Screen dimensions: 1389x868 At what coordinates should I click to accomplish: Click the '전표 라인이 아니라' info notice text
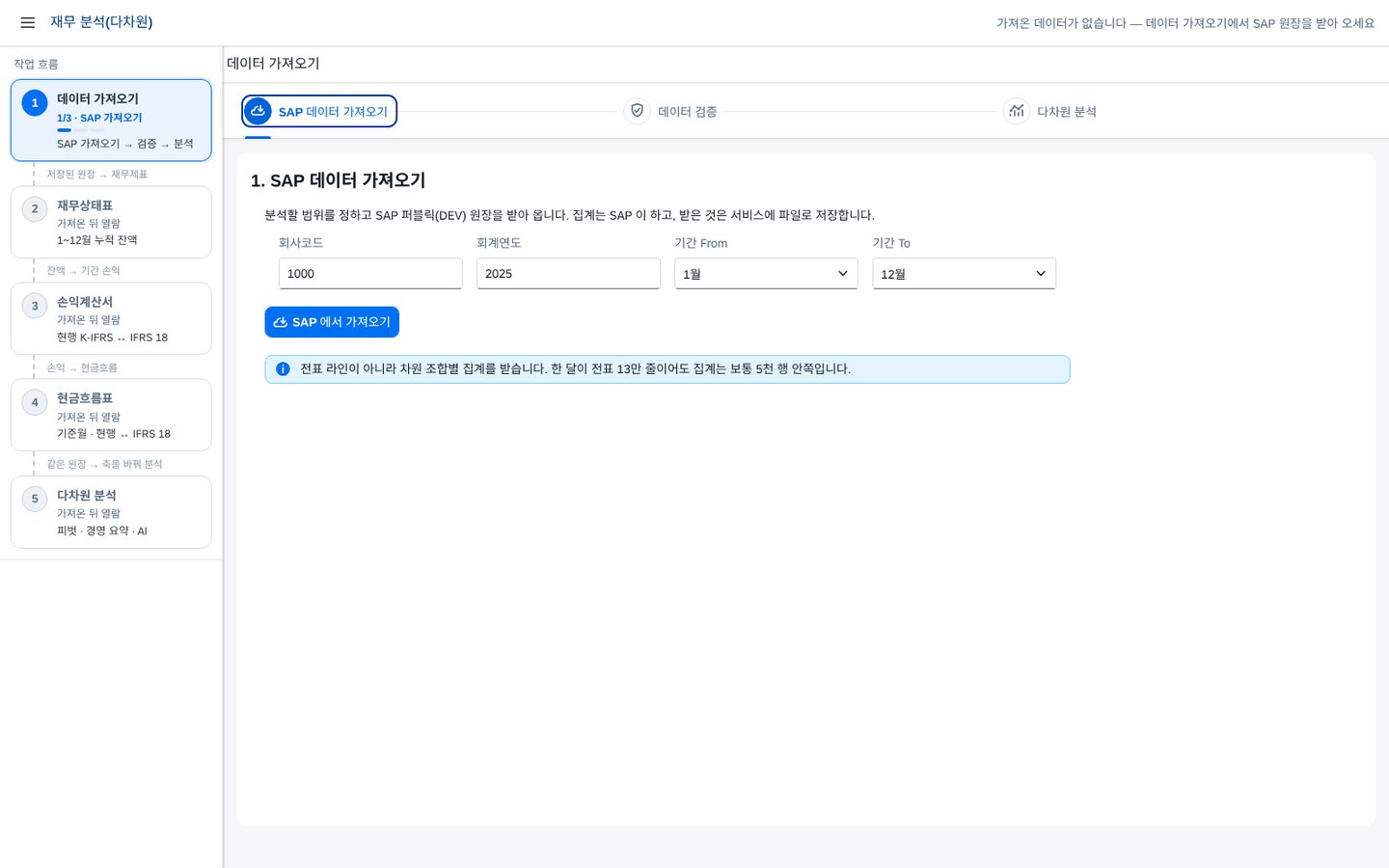point(575,369)
